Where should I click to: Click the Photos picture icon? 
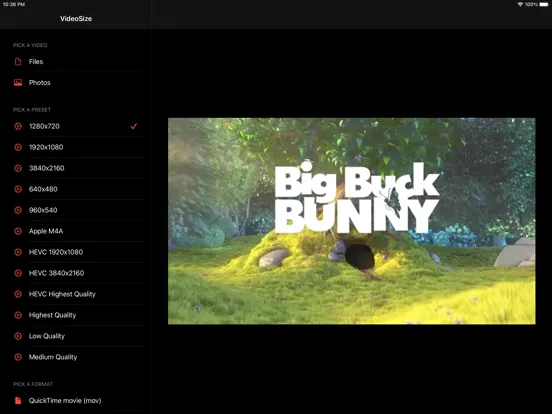coord(18,83)
